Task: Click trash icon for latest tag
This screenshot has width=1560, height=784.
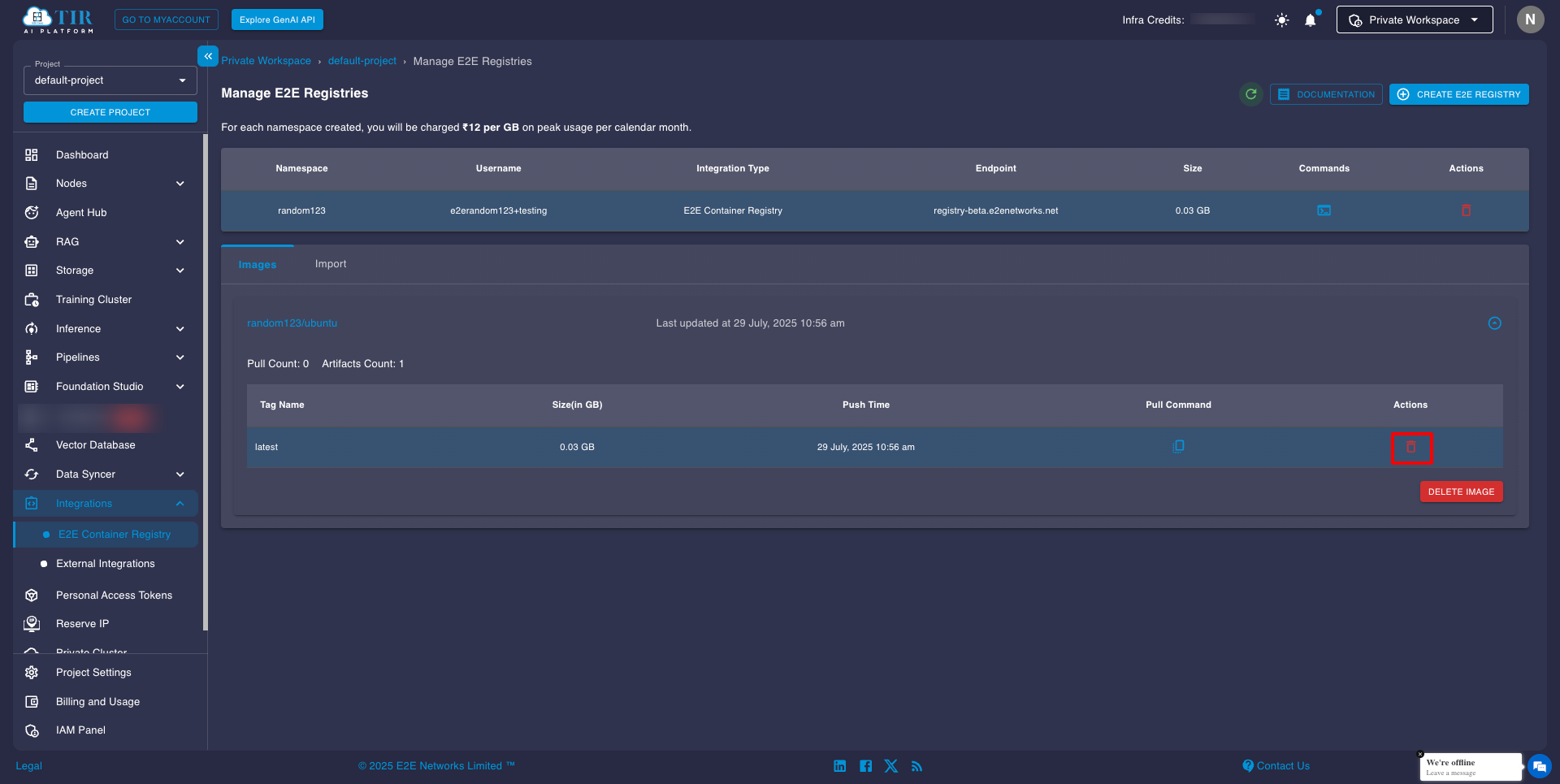Action: 1410,448
